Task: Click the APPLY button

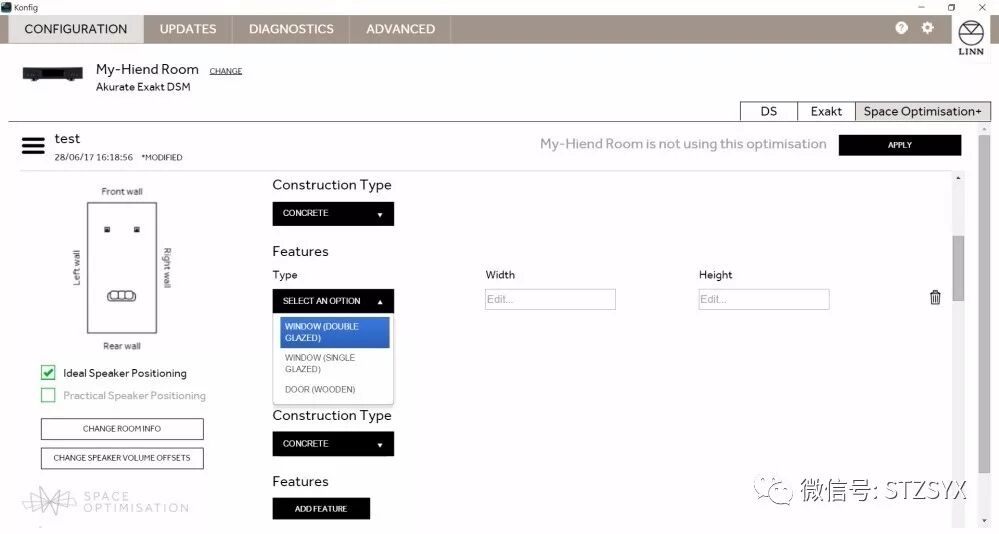Action: pos(900,145)
